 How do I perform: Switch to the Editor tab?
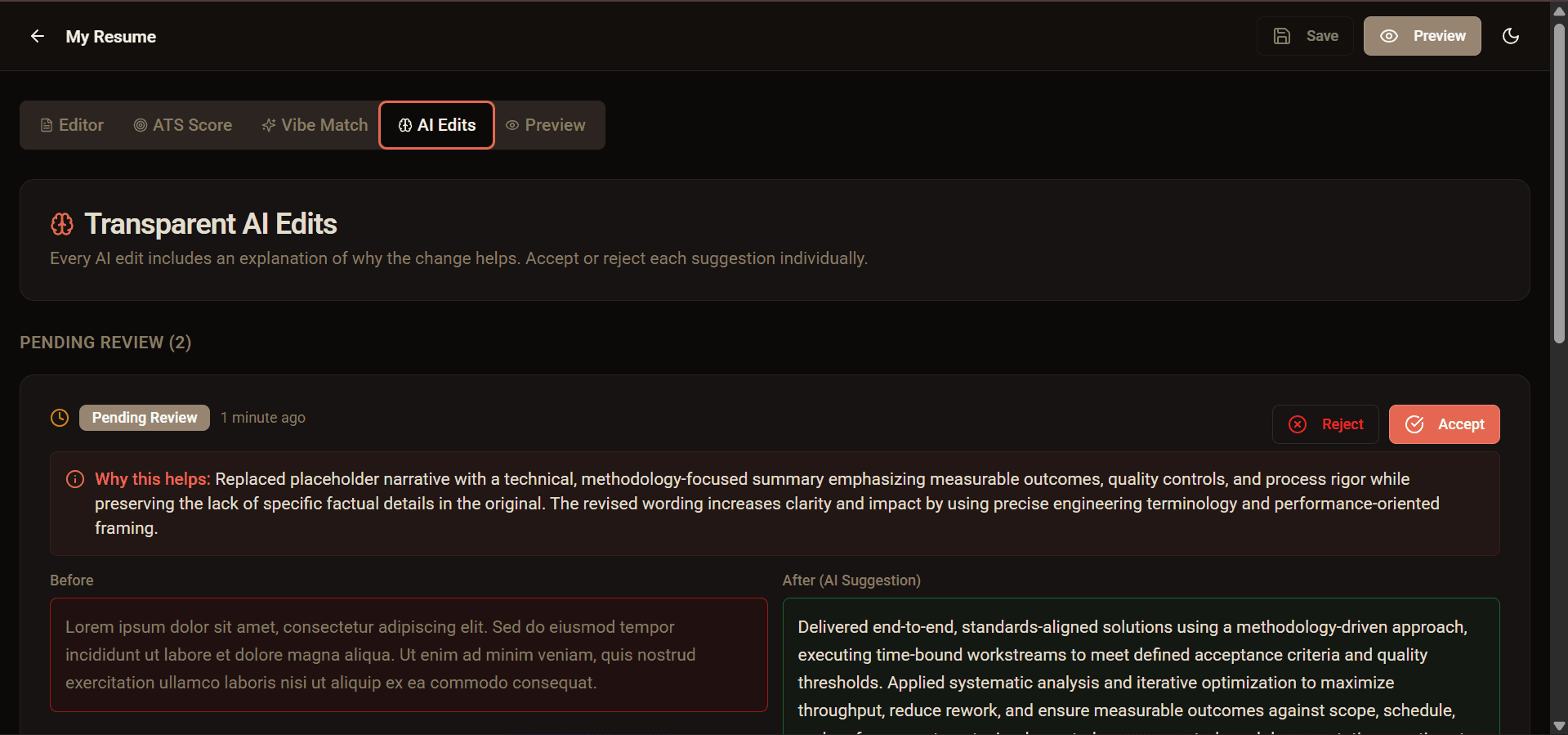72,125
